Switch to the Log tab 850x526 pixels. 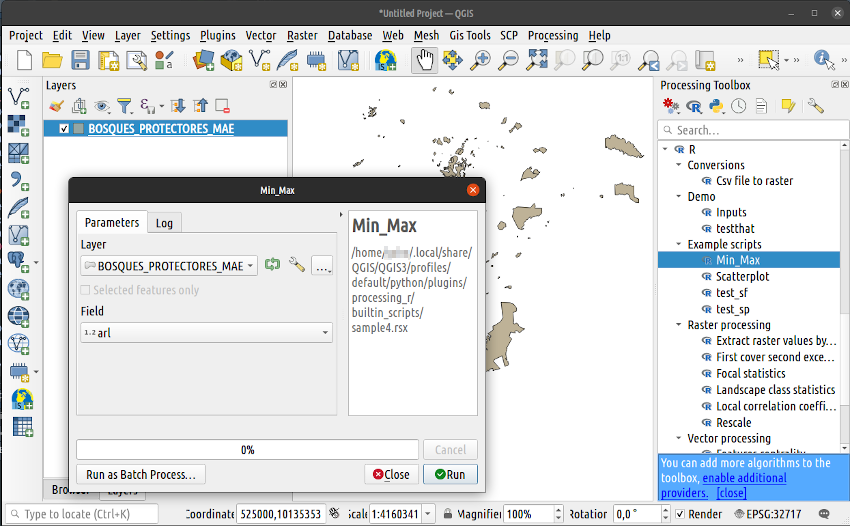pos(164,223)
